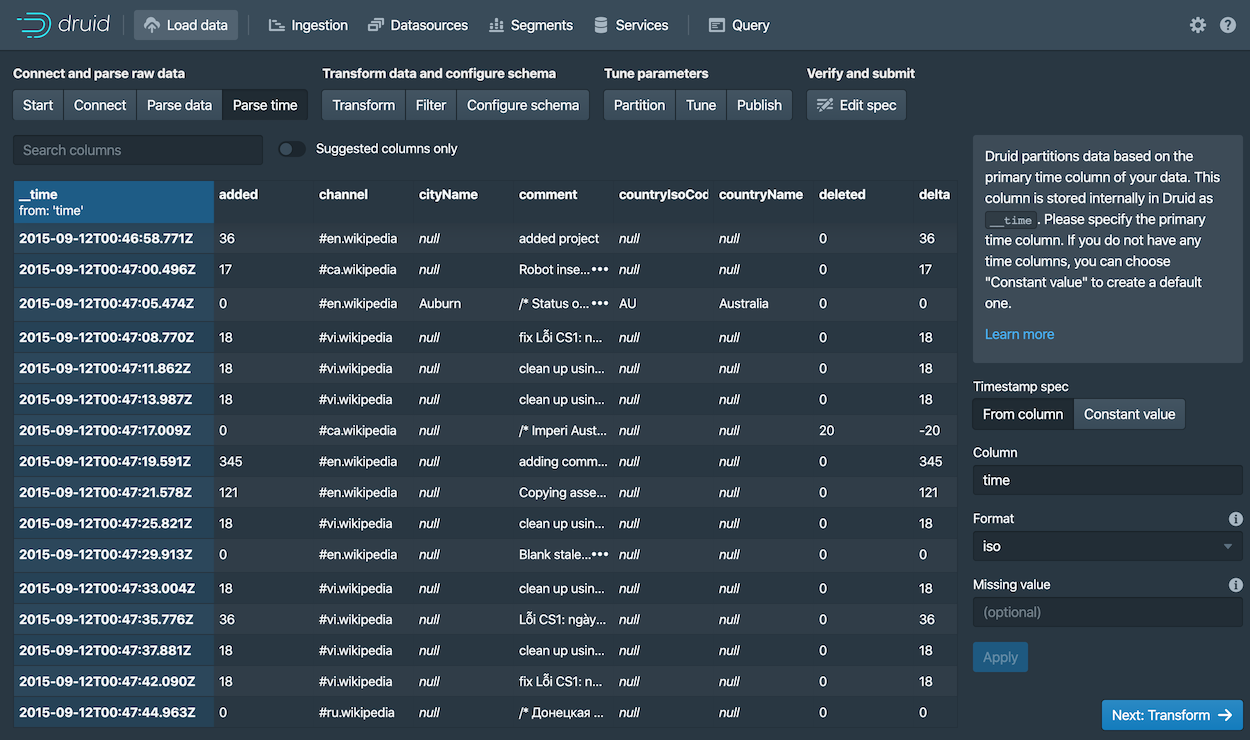Switch to the Ingestion view
This screenshot has width=1250, height=740.
coord(307,24)
